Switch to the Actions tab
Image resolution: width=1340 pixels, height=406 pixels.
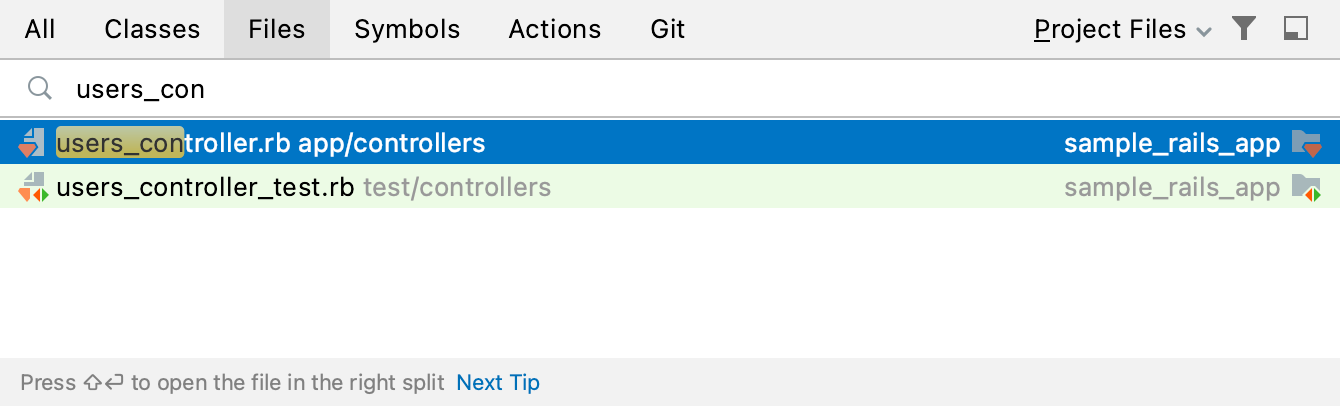pyautogui.click(x=555, y=30)
